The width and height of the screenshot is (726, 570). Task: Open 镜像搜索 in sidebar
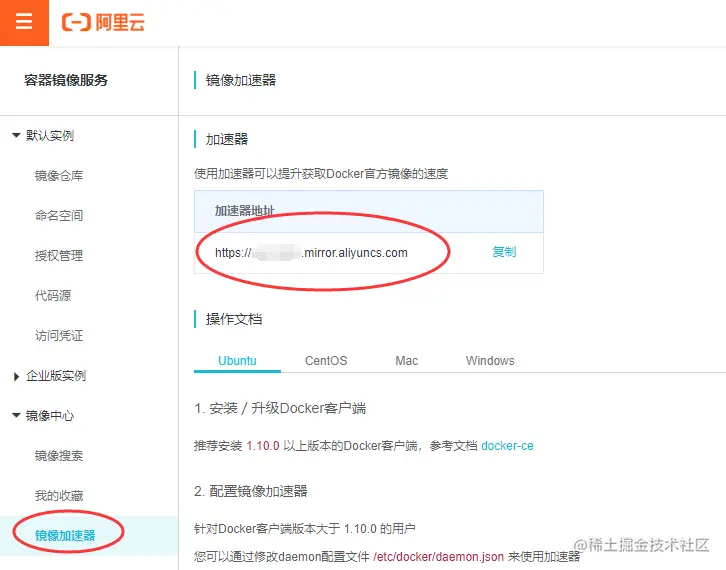[59, 456]
